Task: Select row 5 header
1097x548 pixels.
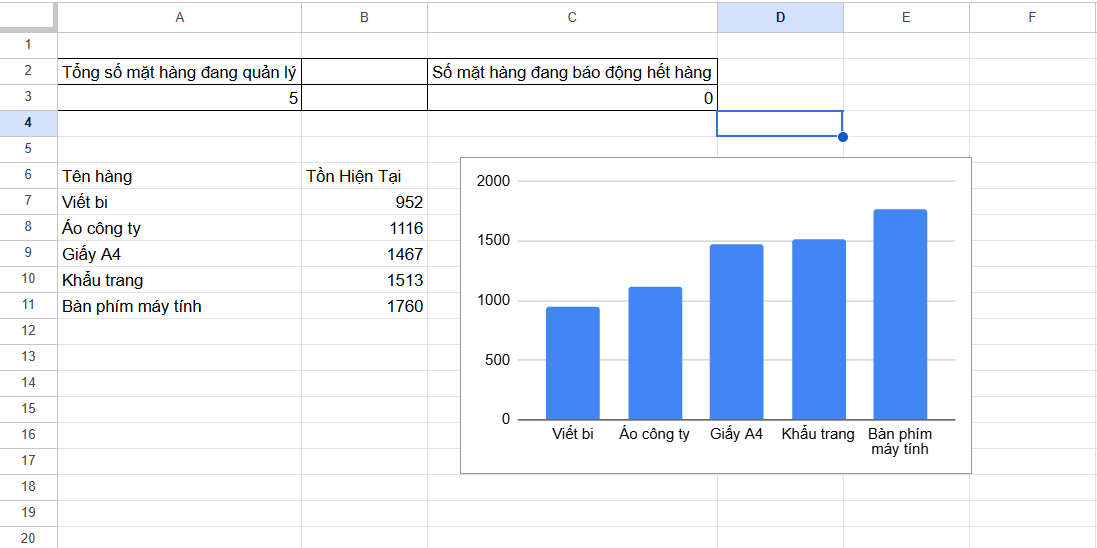Action: pyautogui.click(x=28, y=149)
